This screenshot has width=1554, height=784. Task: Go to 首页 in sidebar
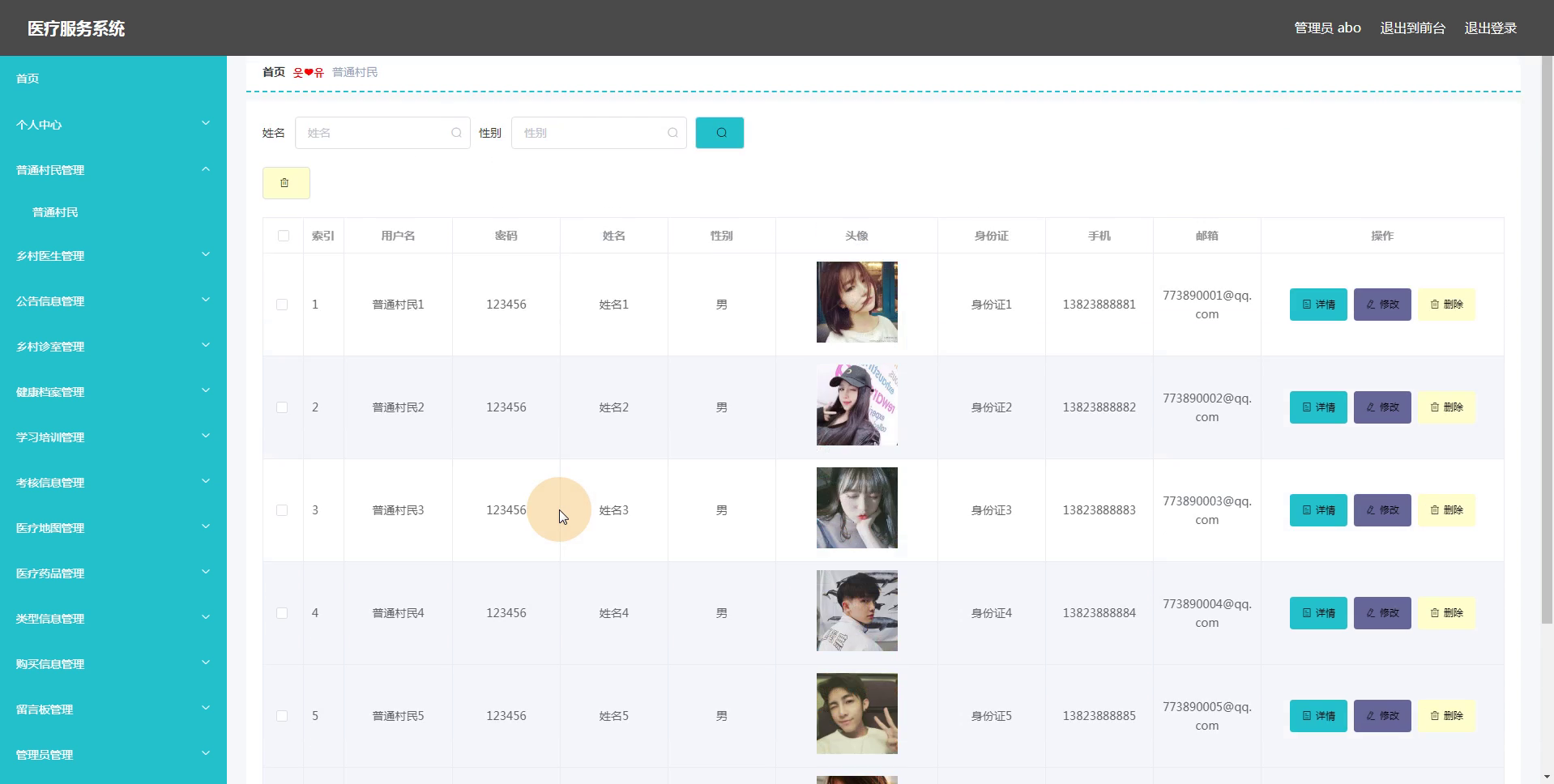pyautogui.click(x=113, y=79)
